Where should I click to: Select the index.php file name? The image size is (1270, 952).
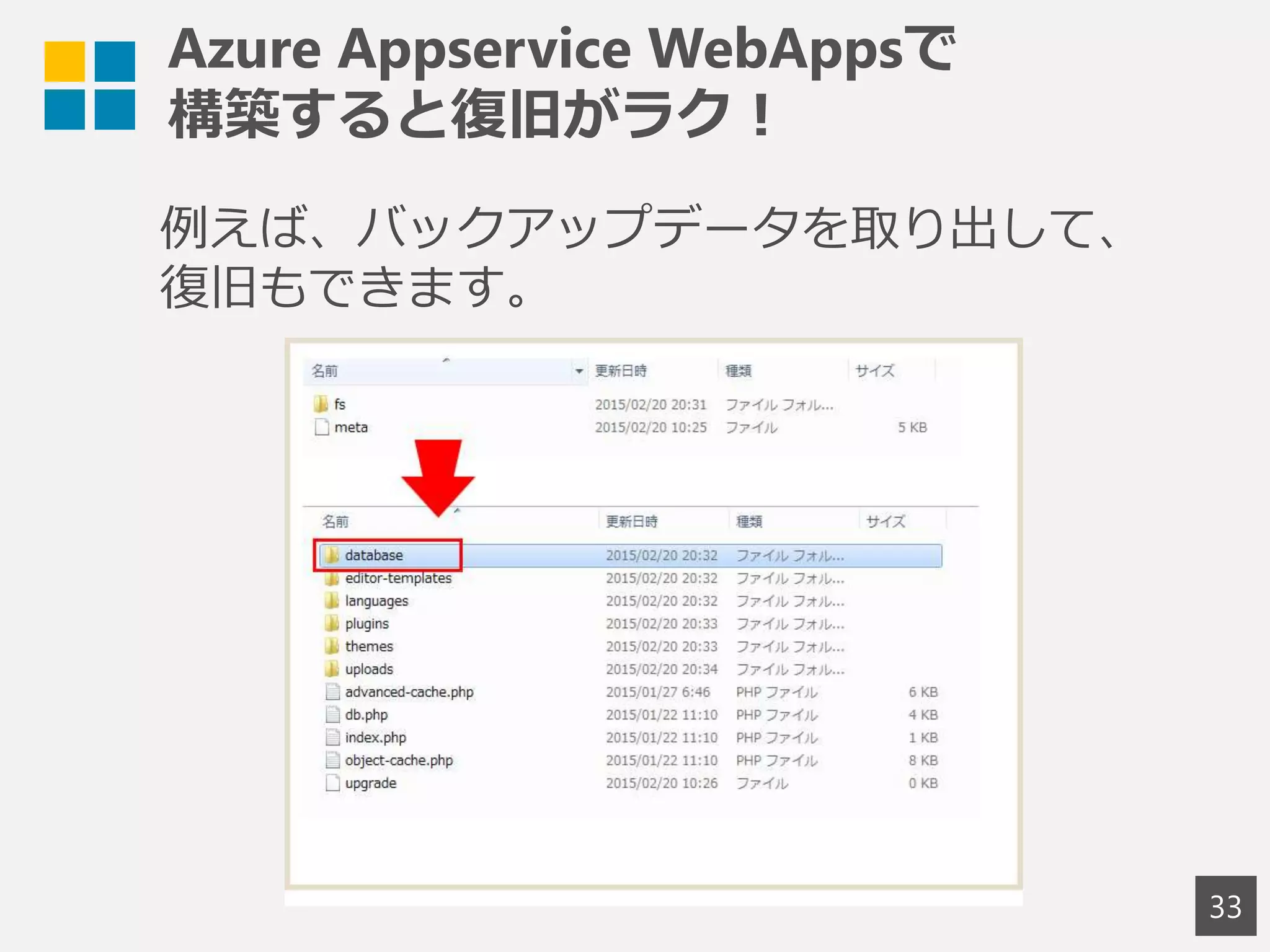click(375, 738)
